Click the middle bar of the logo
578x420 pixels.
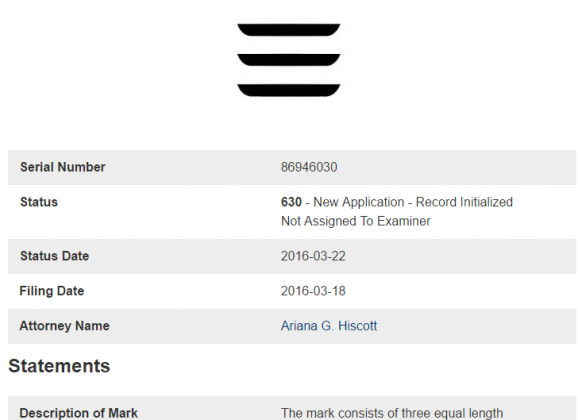tap(289, 60)
